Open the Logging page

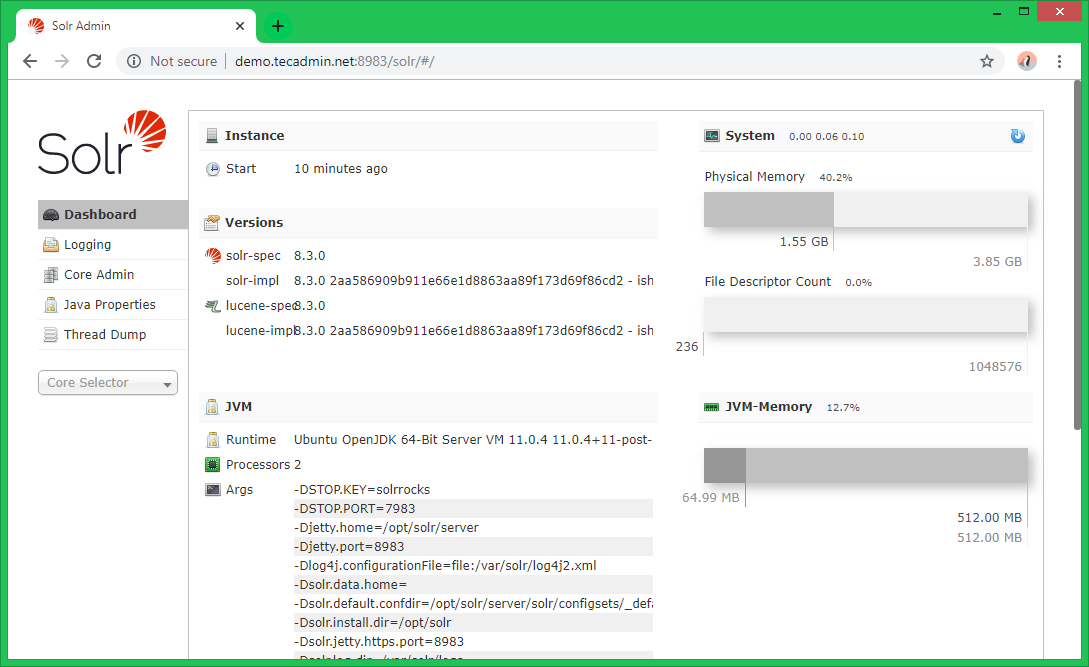point(113,245)
